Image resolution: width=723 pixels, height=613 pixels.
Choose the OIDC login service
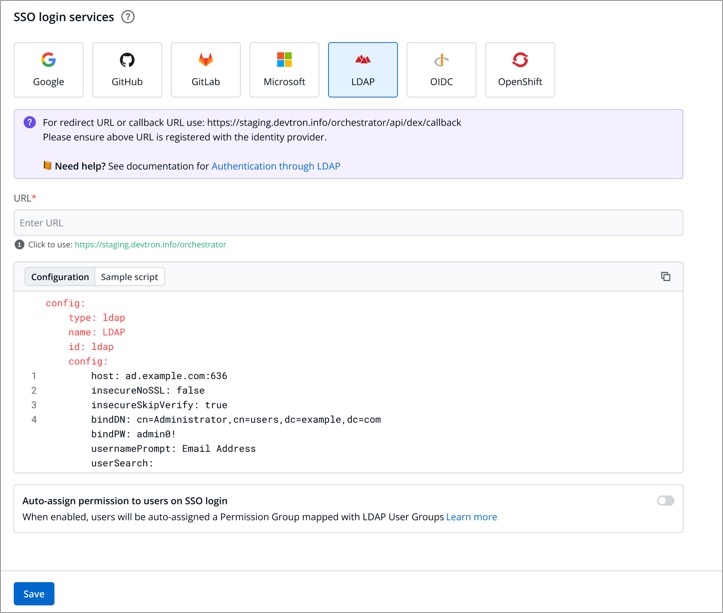441,70
